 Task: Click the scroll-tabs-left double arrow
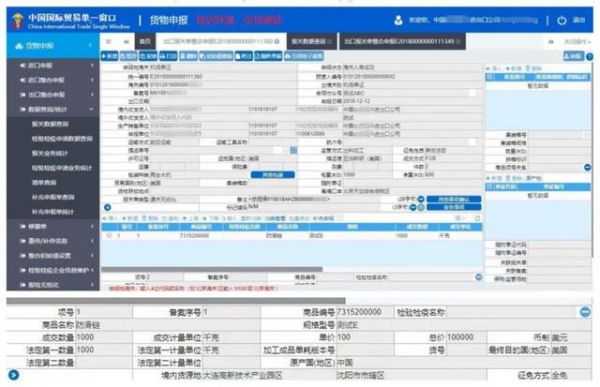(x=126, y=41)
